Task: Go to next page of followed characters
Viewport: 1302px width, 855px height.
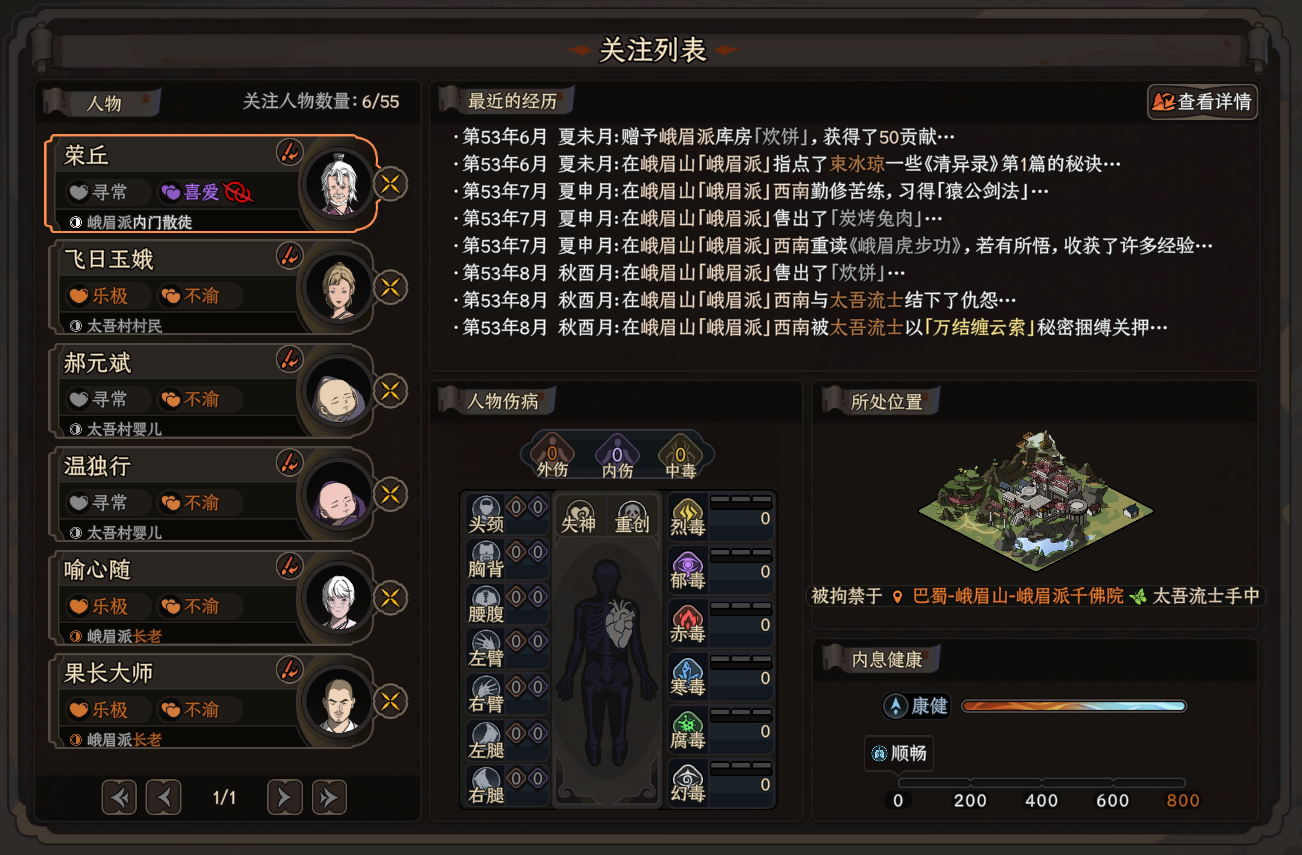Action: (x=284, y=797)
